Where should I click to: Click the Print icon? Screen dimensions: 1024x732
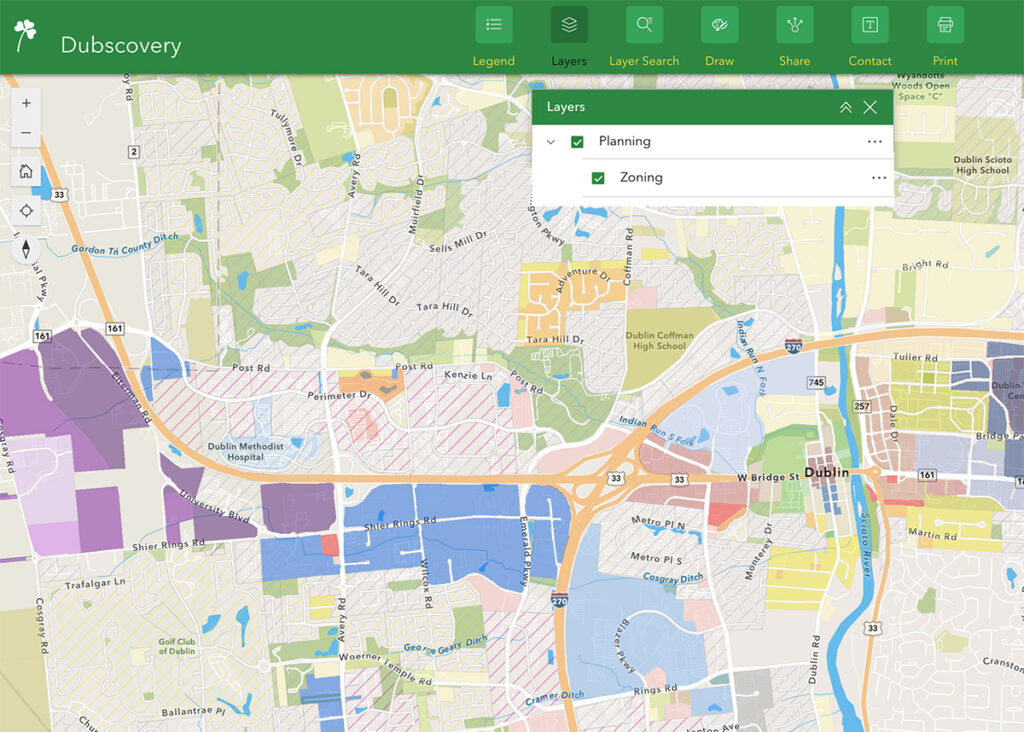[x=945, y=25]
